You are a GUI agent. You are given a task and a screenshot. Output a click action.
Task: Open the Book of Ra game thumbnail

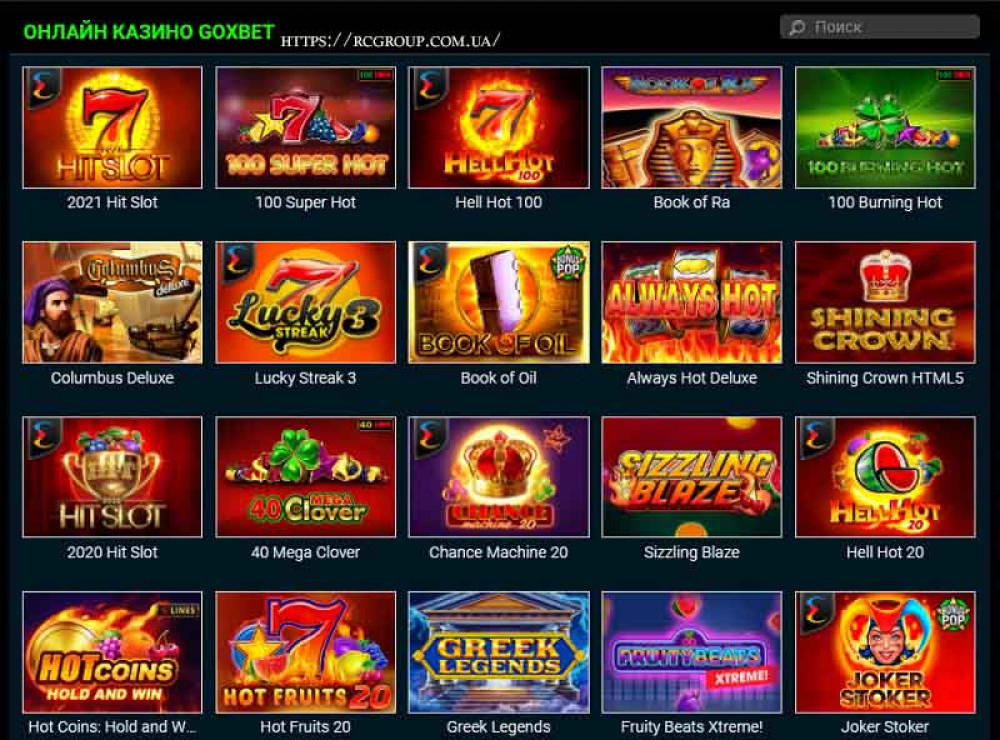tap(691, 128)
